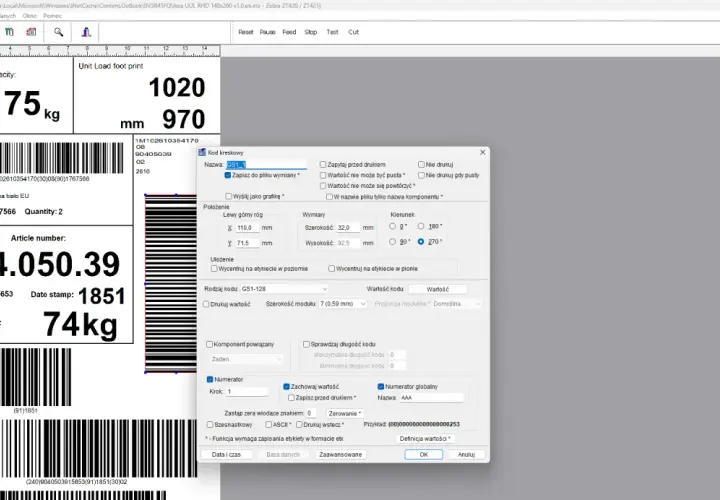Open the Rodzaj kodu GS1-128 dropdown
The image size is (720, 500).
[x=284, y=289]
